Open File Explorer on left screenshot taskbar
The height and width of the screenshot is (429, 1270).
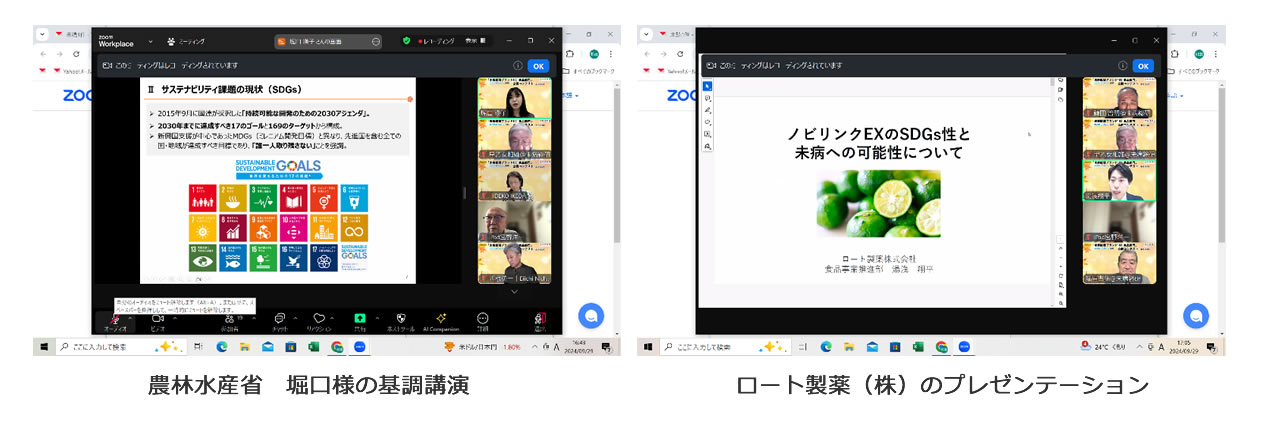[244, 347]
